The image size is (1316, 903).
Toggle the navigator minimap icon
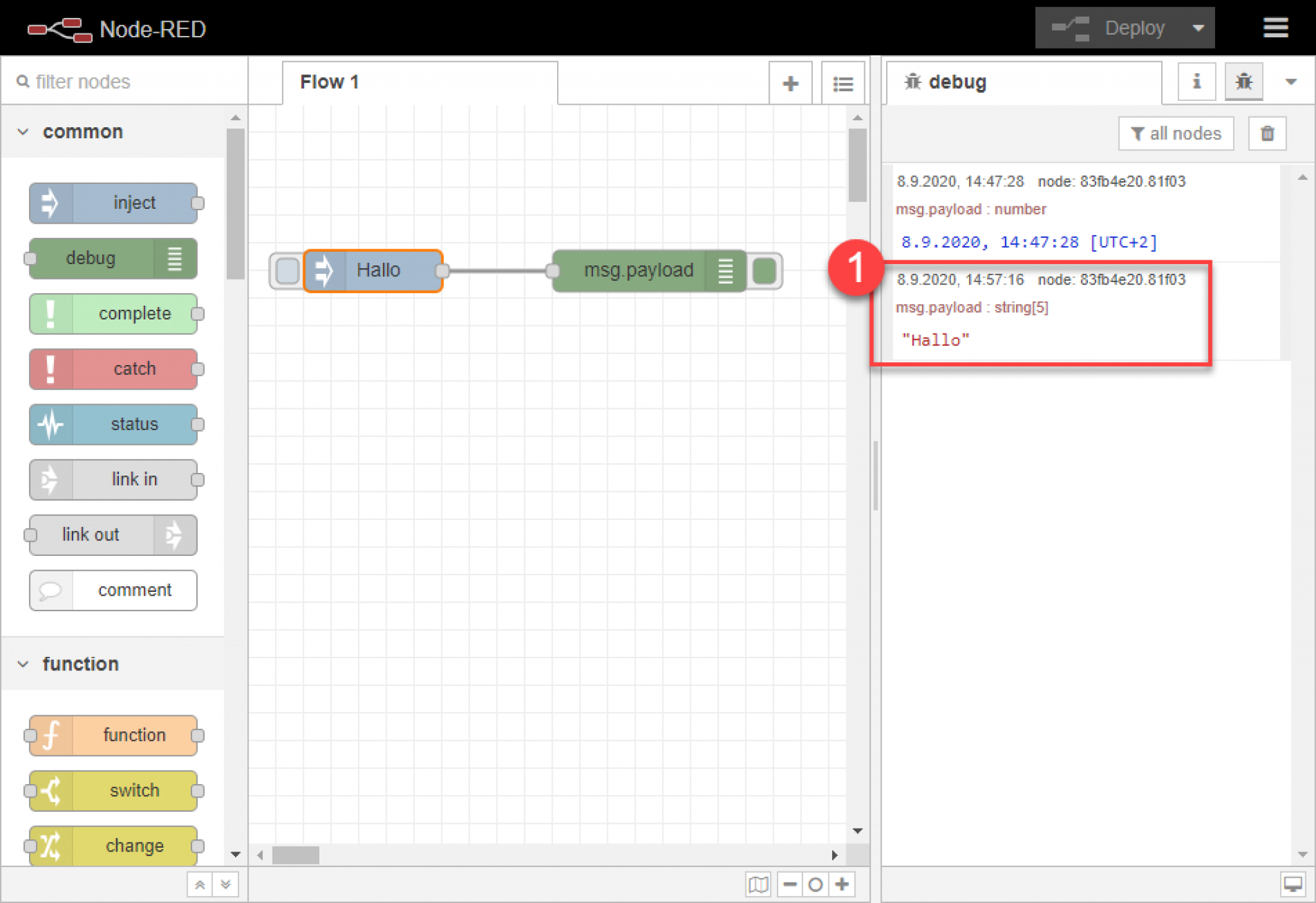coord(758,884)
